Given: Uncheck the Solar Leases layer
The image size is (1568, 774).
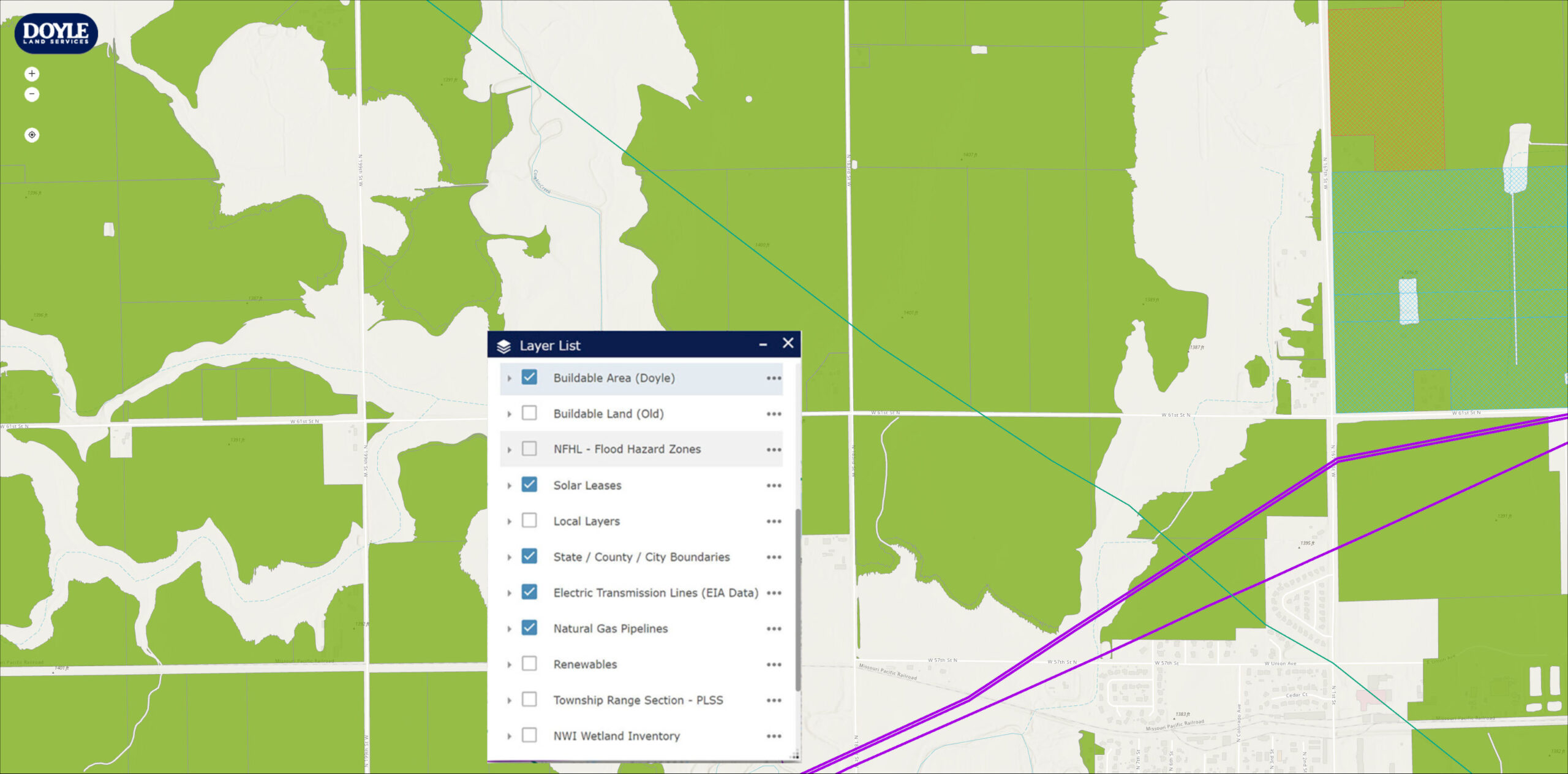Looking at the screenshot, I should click(x=529, y=485).
